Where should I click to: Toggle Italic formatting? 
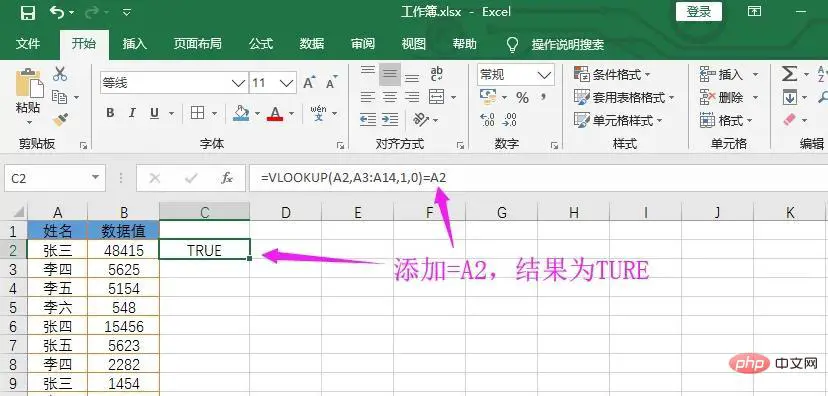pyautogui.click(x=132, y=112)
